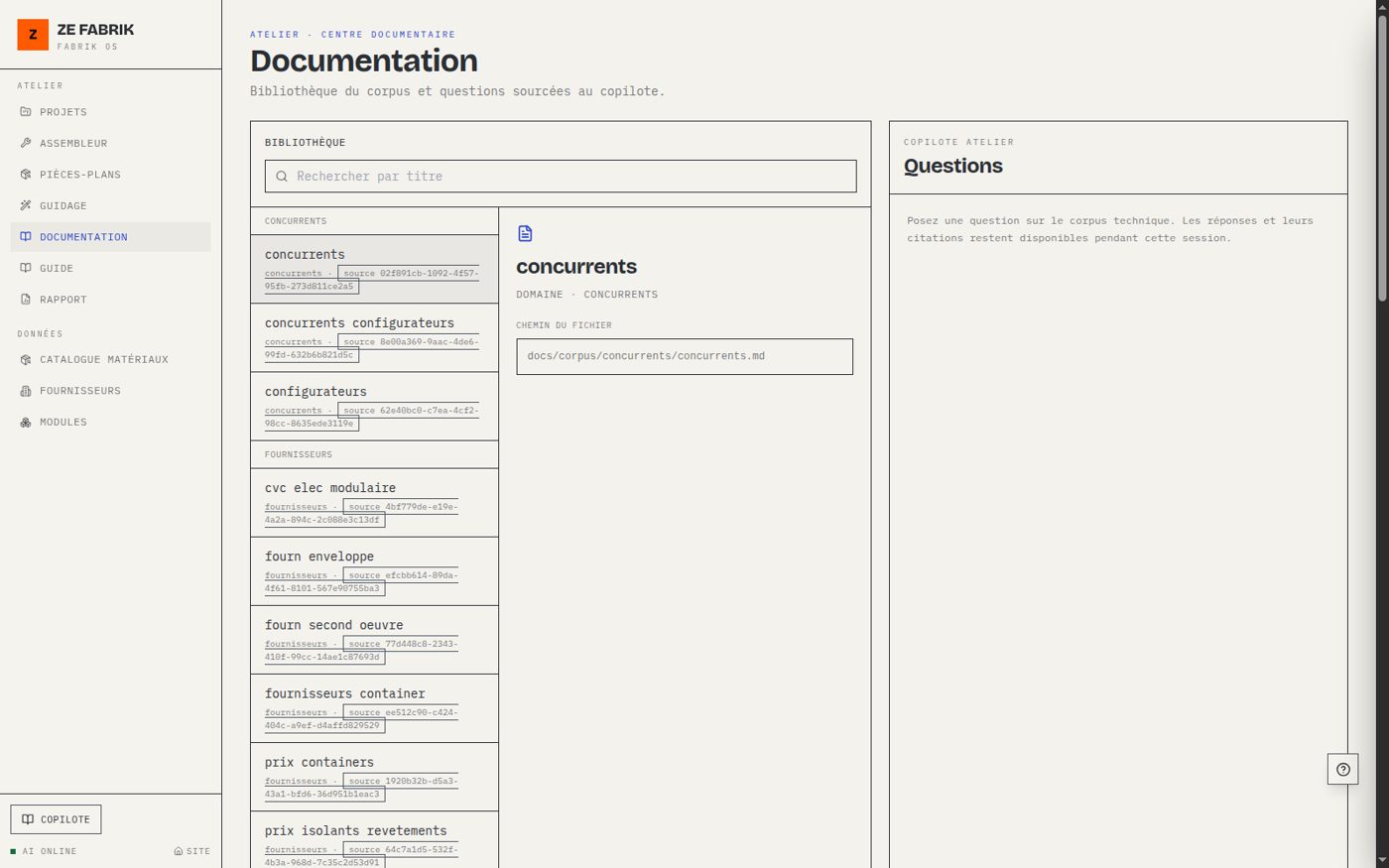Viewport: 1389px width, 868px height.
Task: Navigate to Pièces-Plans
Action: pyautogui.click(x=111, y=175)
